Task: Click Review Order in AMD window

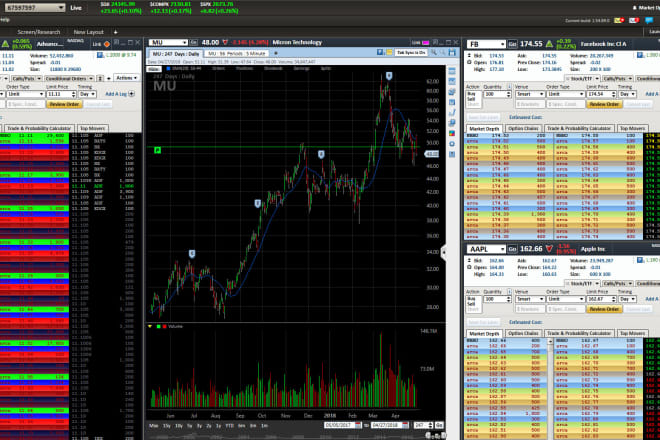Action: (x=64, y=104)
